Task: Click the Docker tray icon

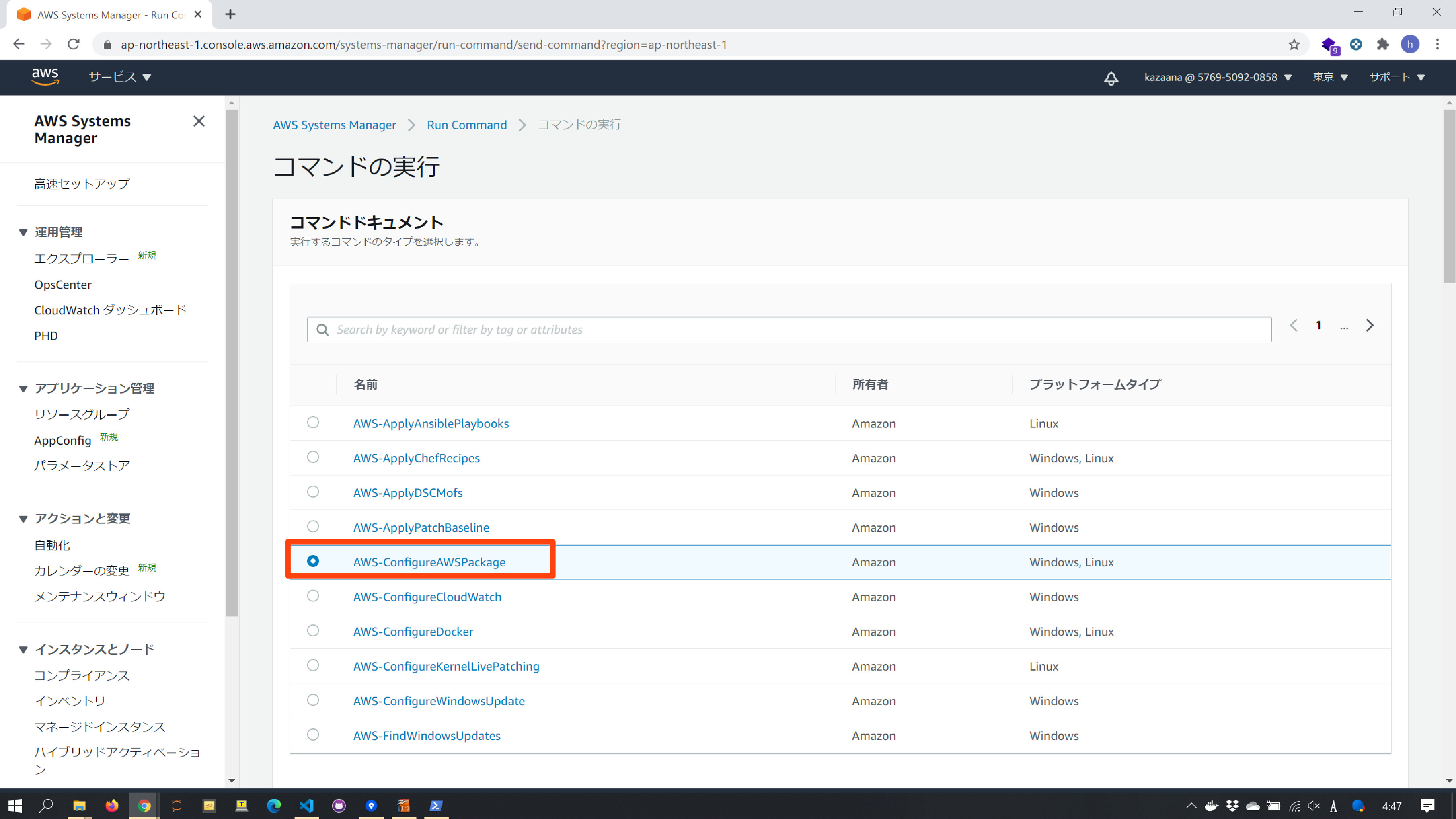Action: pyautogui.click(x=1211, y=806)
